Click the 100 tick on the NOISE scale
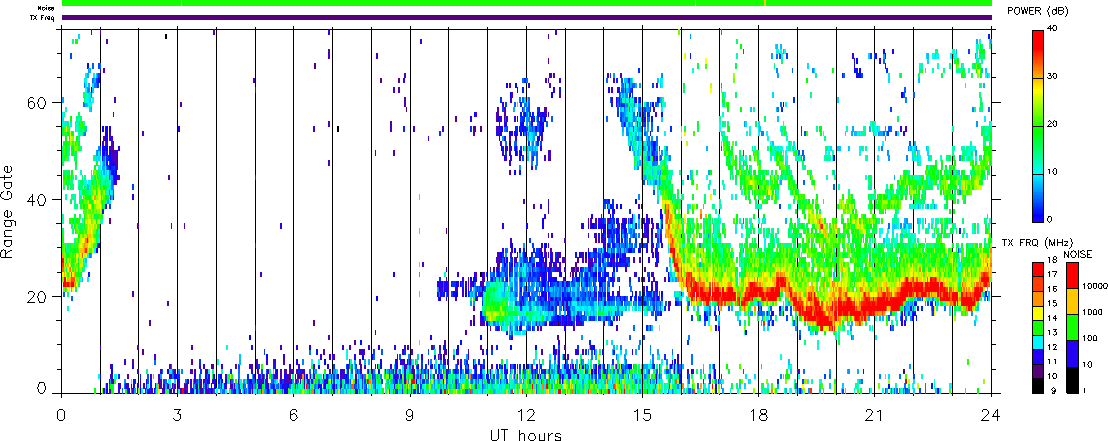 coord(1089,339)
